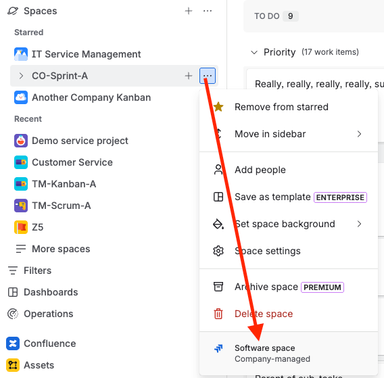Open Assets from the sidebar
Viewport: 384px width, 378px height.
(39, 365)
